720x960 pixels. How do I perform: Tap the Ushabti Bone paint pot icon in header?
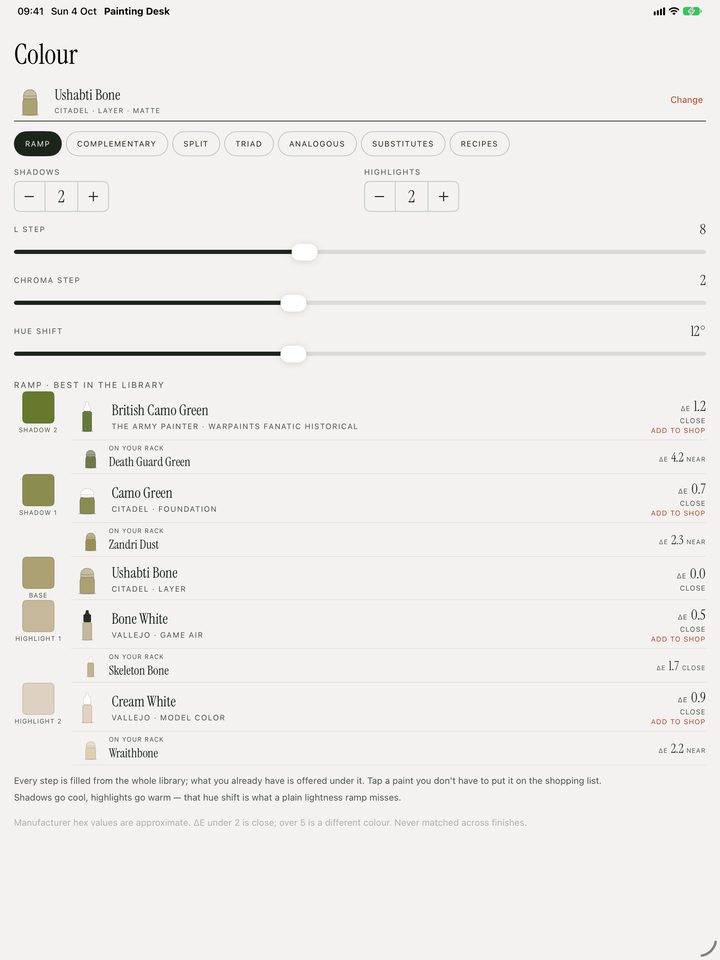tap(30, 102)
